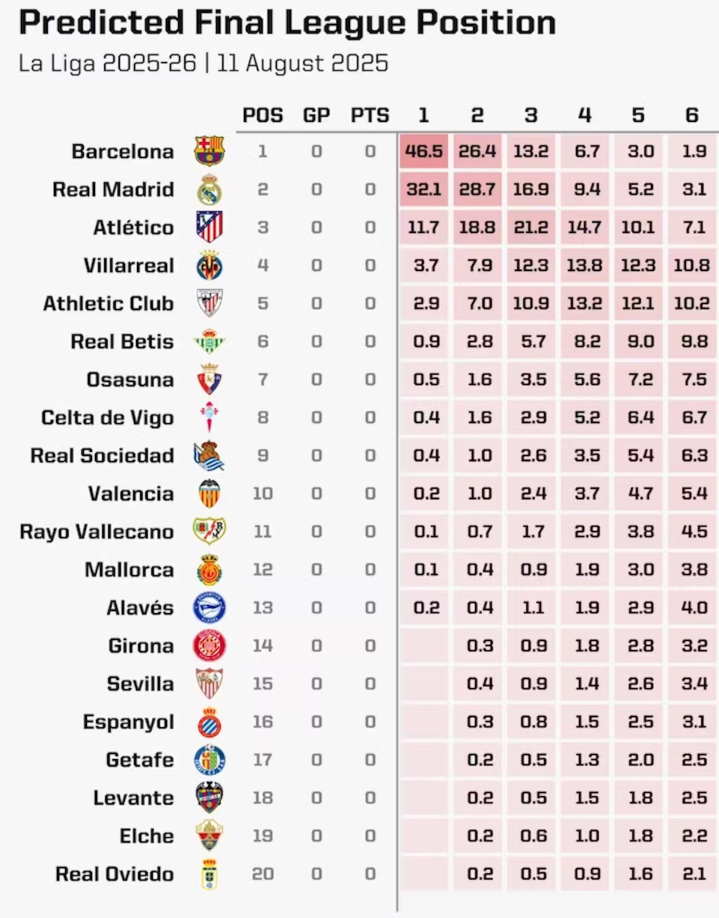Select the Celta de Vigo crest
The height and width of the screenshot is (918, 719).
click(209, 417)
